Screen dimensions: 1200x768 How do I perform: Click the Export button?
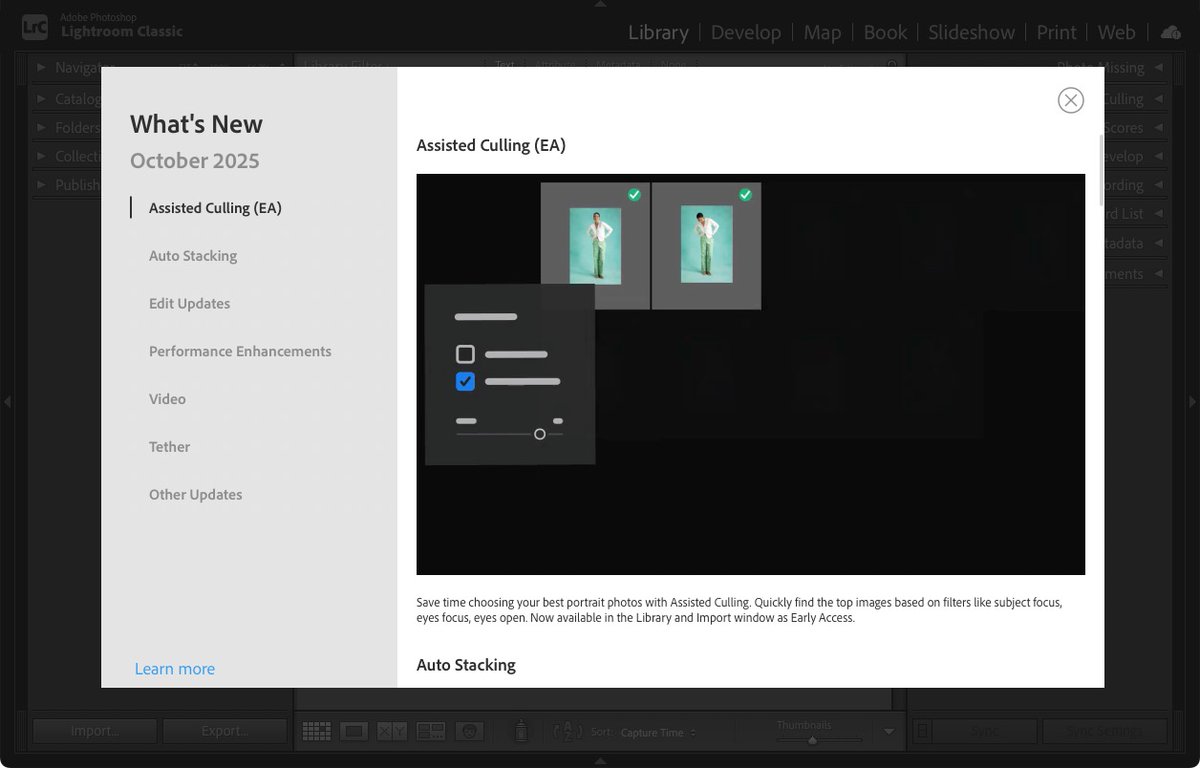pos(225,731)
